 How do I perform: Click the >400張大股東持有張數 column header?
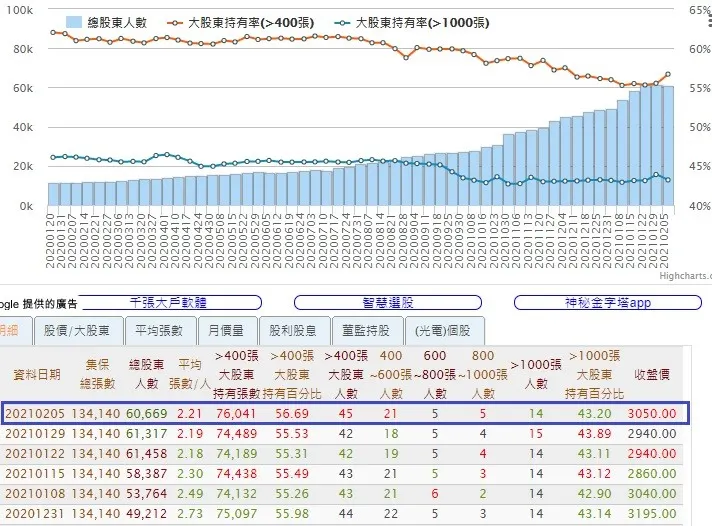point(236,375)
